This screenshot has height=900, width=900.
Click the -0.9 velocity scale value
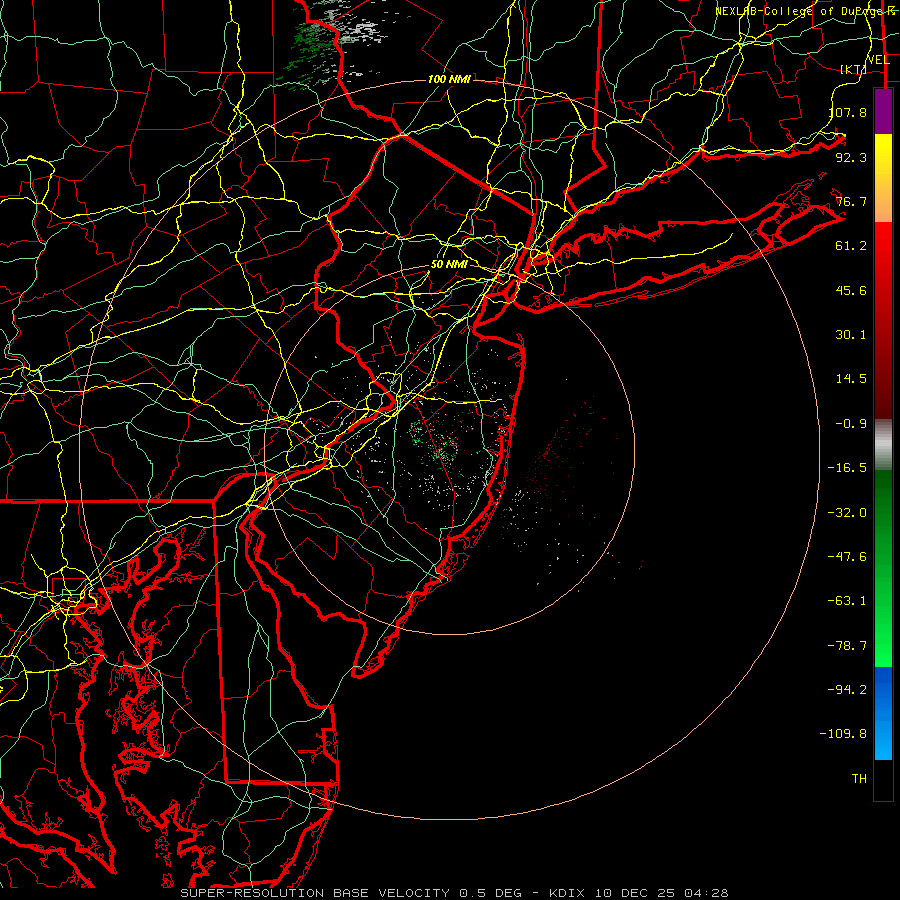851,424
